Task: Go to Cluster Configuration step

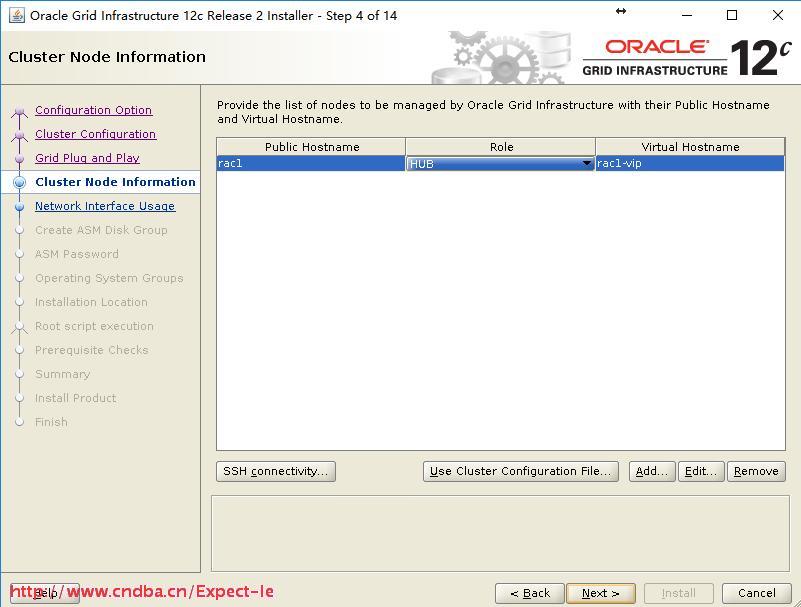Action: [x=96, y=134]
